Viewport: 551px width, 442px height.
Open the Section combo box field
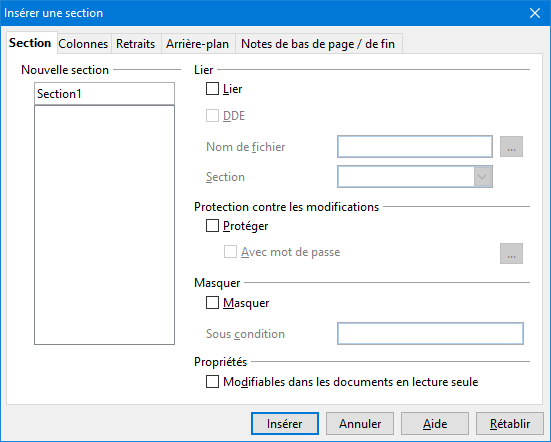pos(415,176)
